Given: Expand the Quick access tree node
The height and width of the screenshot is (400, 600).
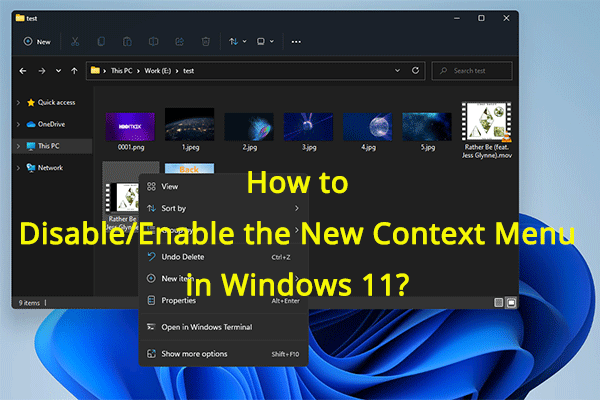Looking at the screenshot, I should pos(18,103).
